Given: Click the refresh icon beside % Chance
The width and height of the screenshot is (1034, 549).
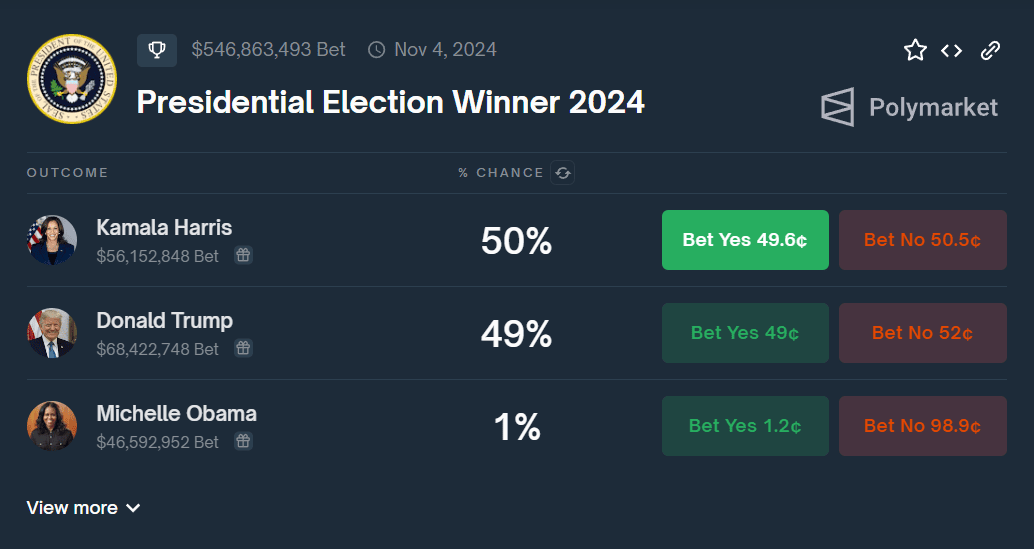Looking at the screenshot, I should tap(563, 173).
